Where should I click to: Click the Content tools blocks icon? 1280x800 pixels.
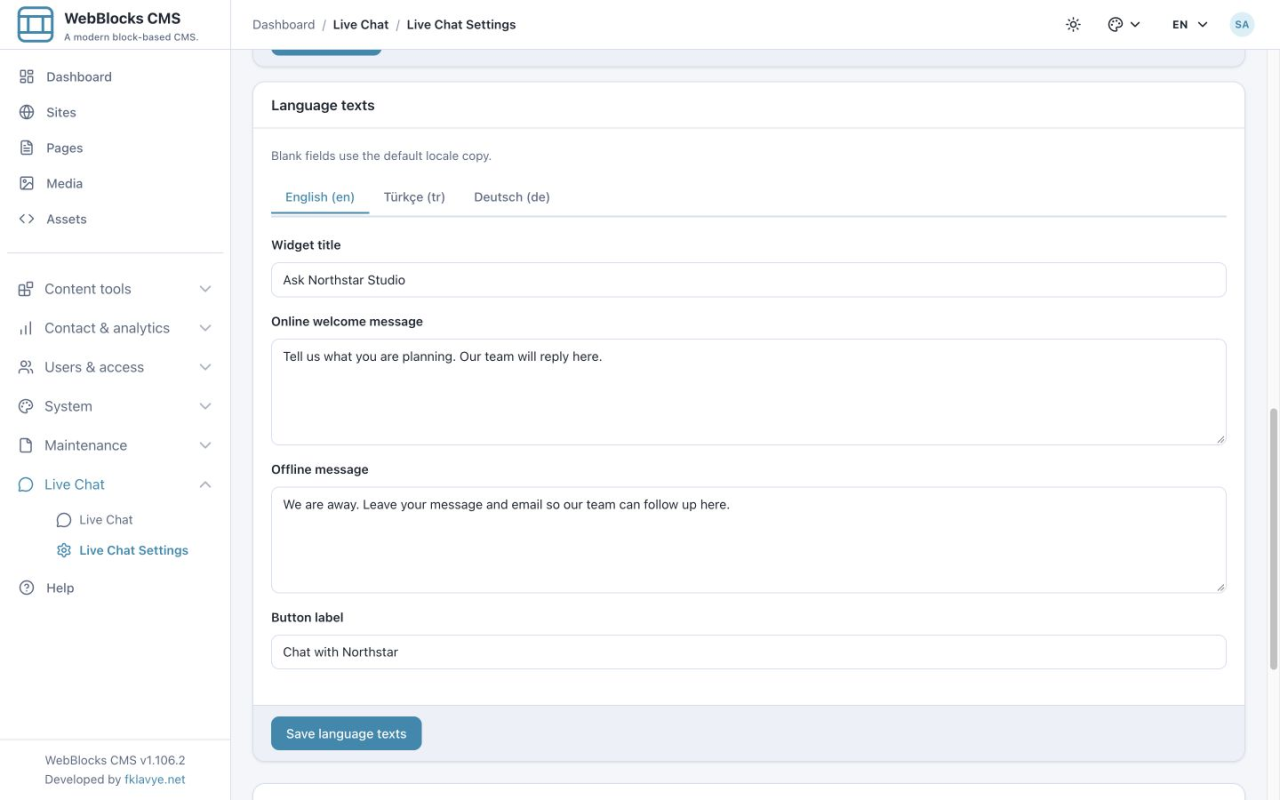(26, 289)
